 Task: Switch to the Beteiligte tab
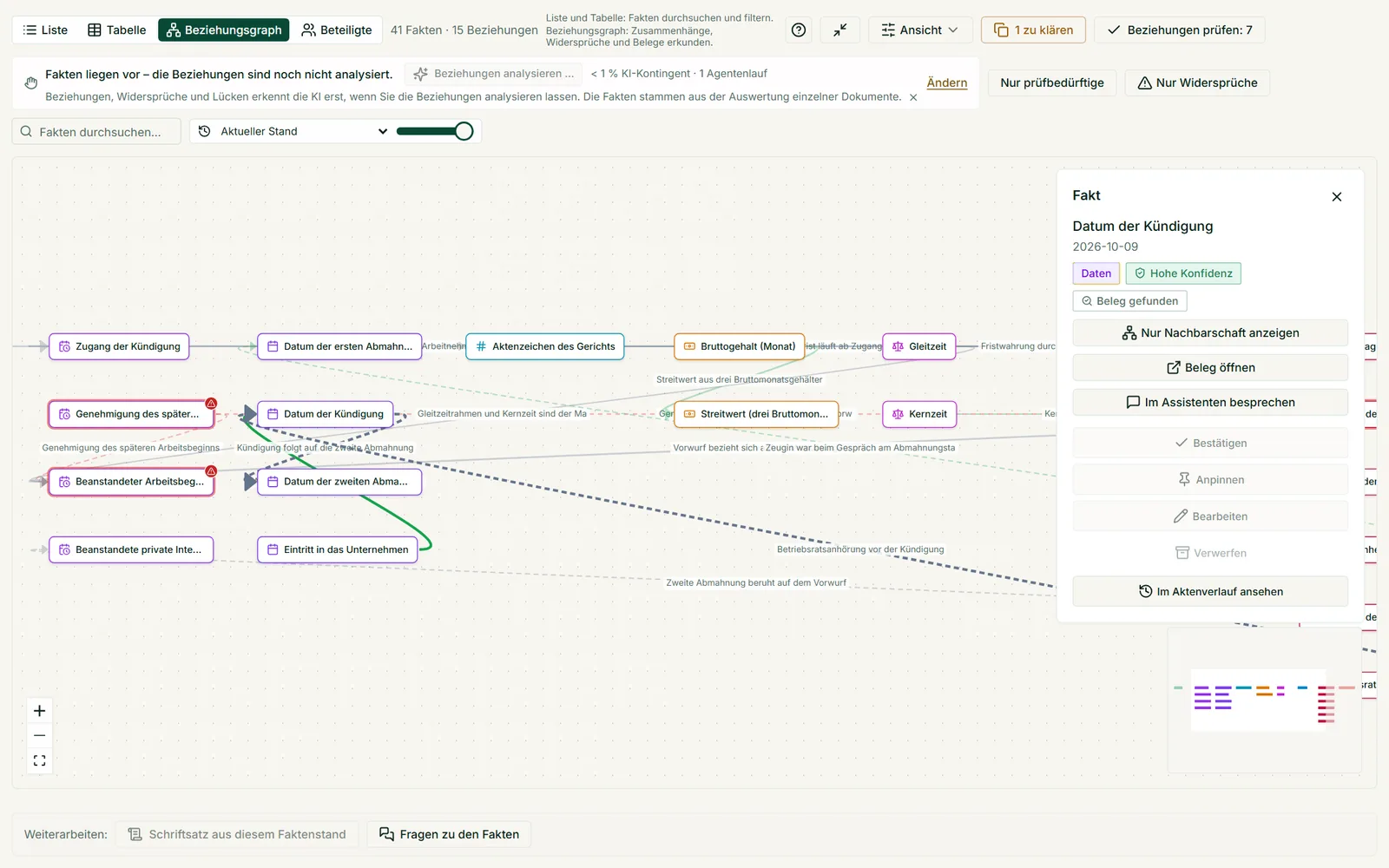click(x=337, y=30)
